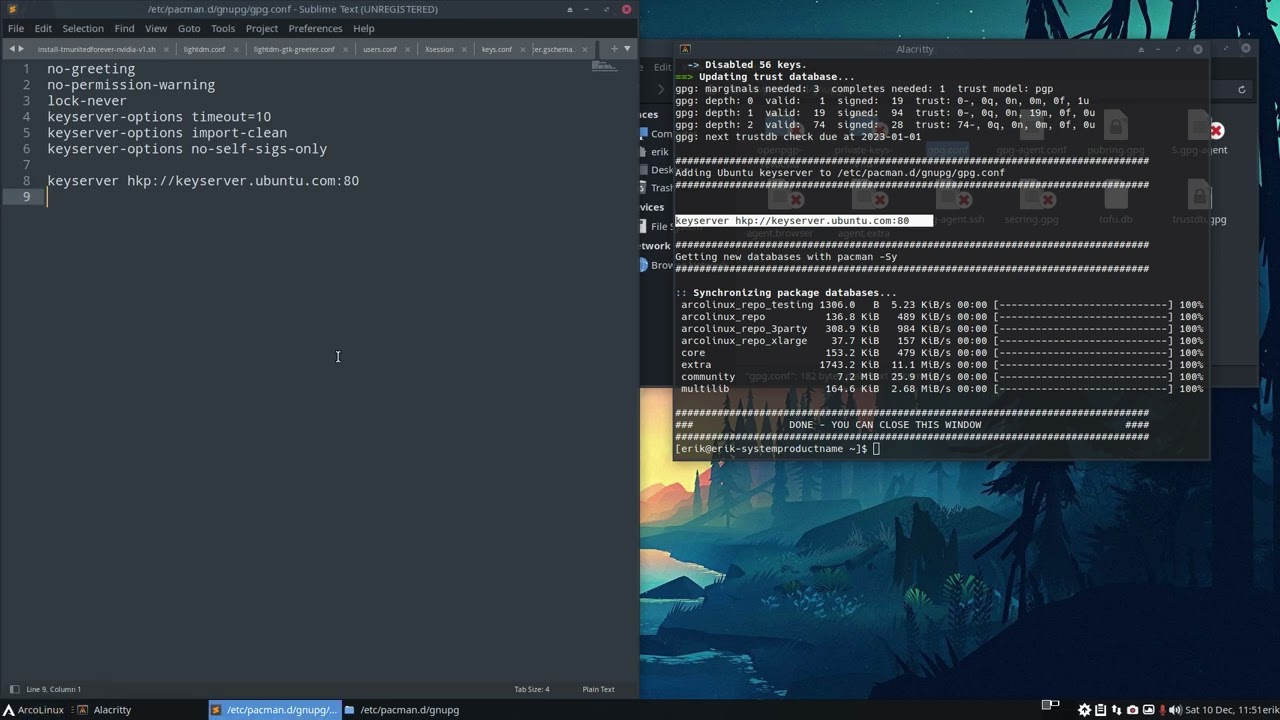Toggle the microphone tray icon

click(1162, 710)
